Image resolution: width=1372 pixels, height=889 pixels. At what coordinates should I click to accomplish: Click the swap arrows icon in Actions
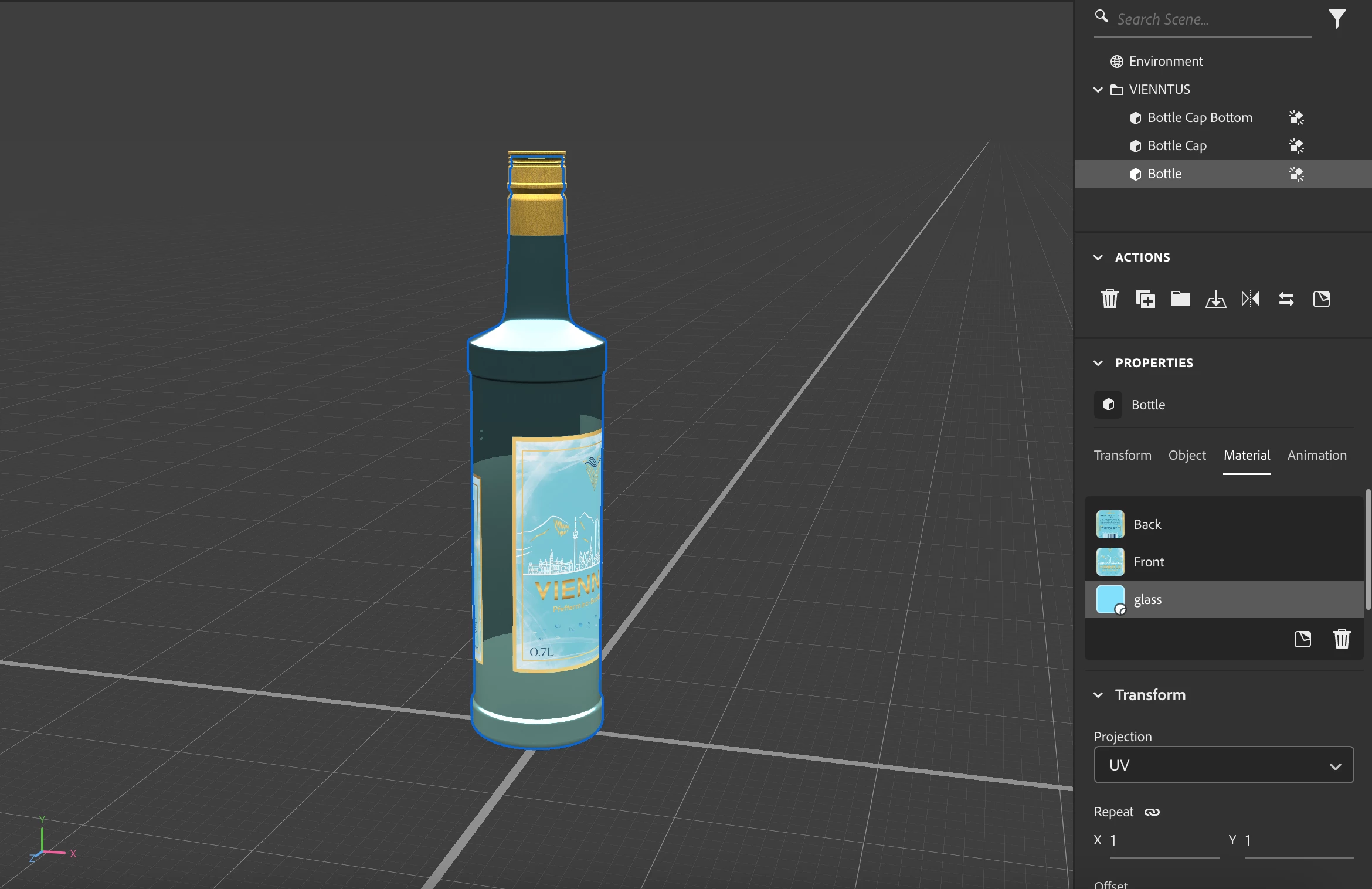point(1286,299)
